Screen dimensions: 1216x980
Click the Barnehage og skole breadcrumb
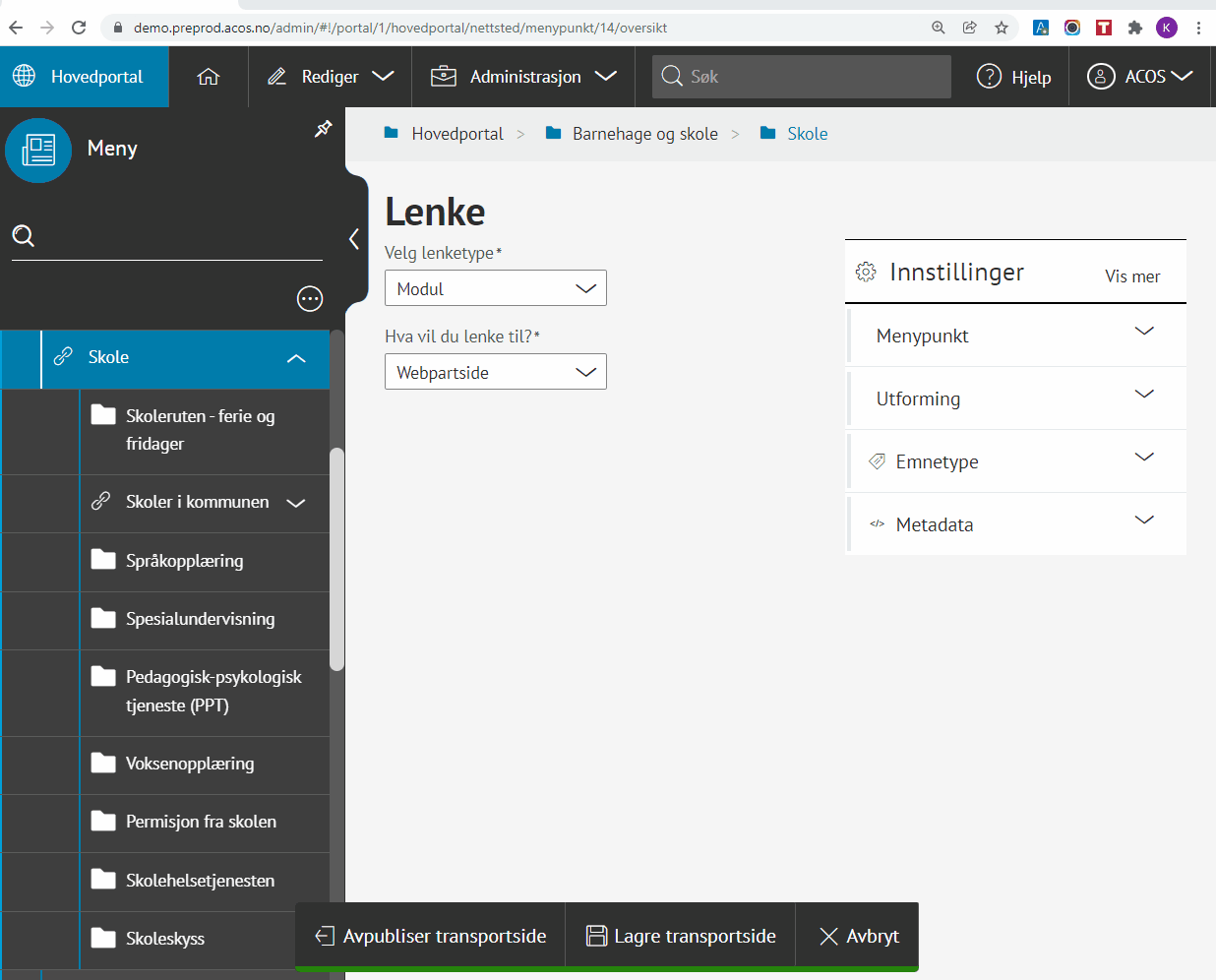(644, 134)
